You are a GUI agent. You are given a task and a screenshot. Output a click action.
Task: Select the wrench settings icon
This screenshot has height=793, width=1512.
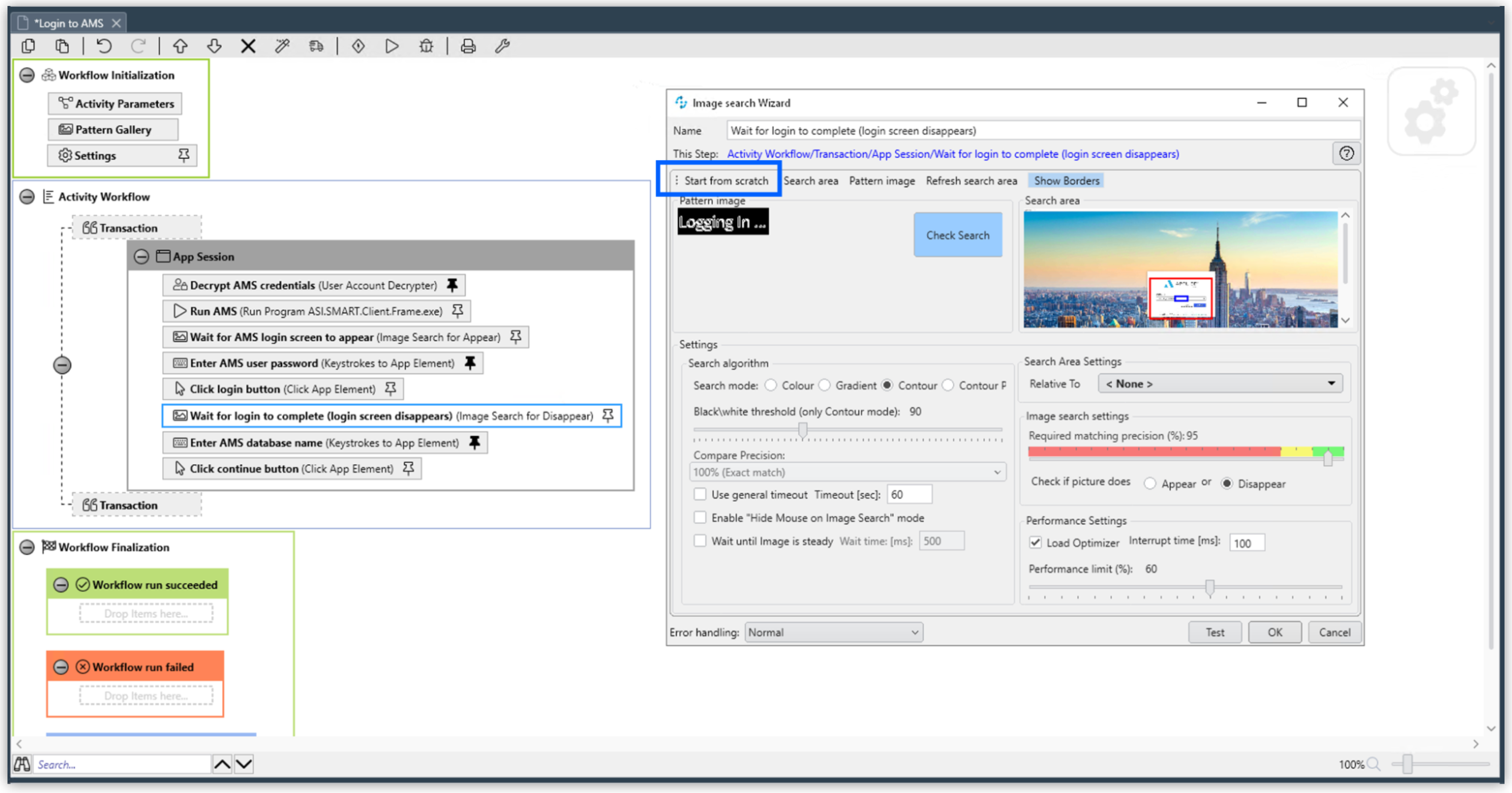tap(503, 46)
